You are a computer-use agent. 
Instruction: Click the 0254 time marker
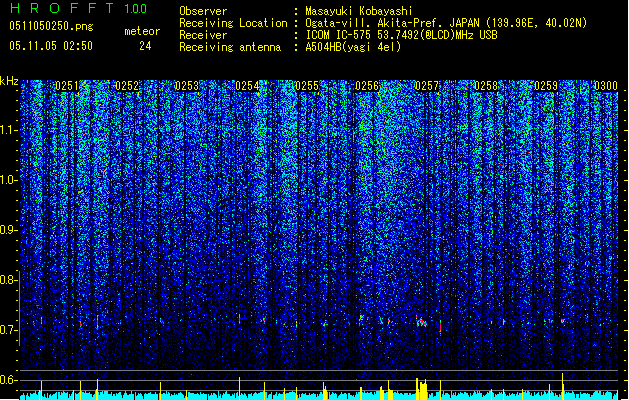[x=247, y=86]
